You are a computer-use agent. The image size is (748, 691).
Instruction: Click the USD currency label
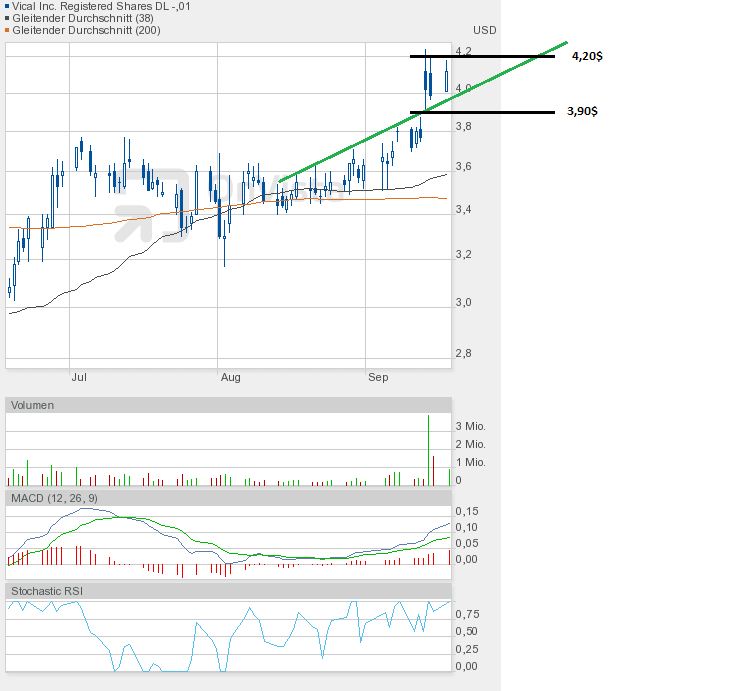pyautogui.click(x=485, y=31)
